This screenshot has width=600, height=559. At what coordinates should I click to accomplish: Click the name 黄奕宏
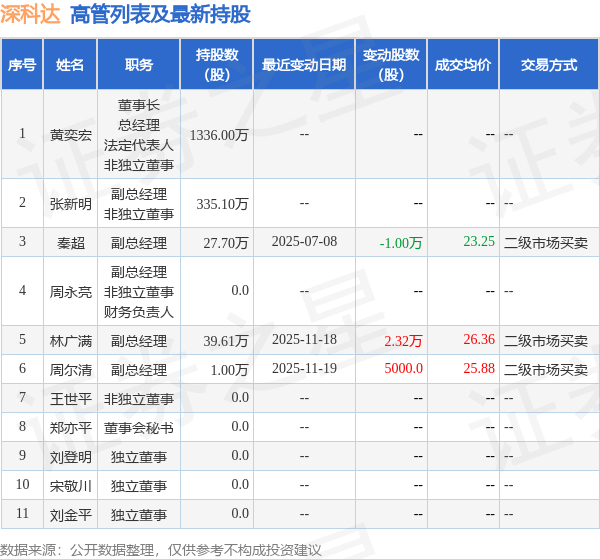[x=71, y=135]
